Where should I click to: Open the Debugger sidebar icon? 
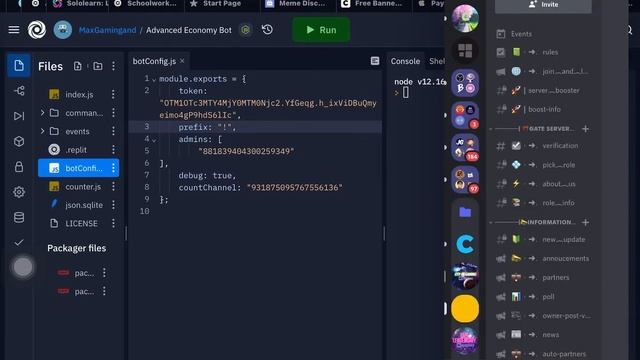tap(19, 116)
